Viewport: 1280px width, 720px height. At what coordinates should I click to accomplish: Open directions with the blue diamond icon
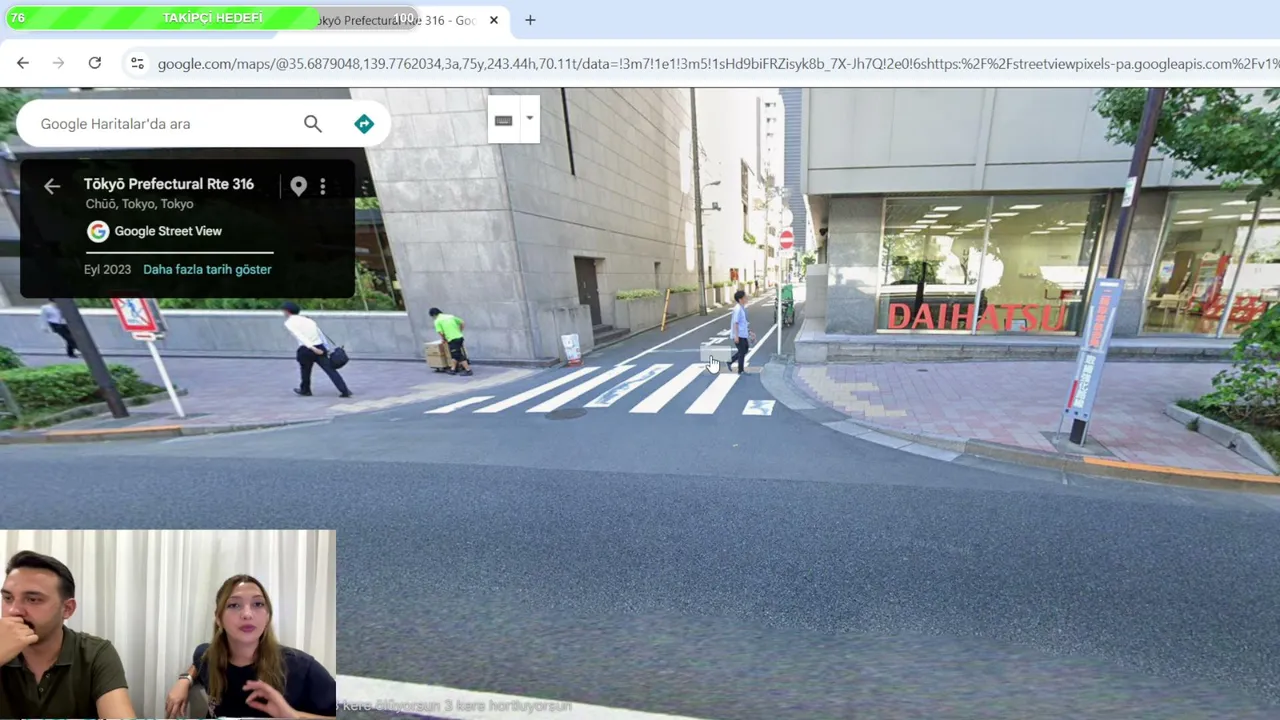[x=364, y=124]
